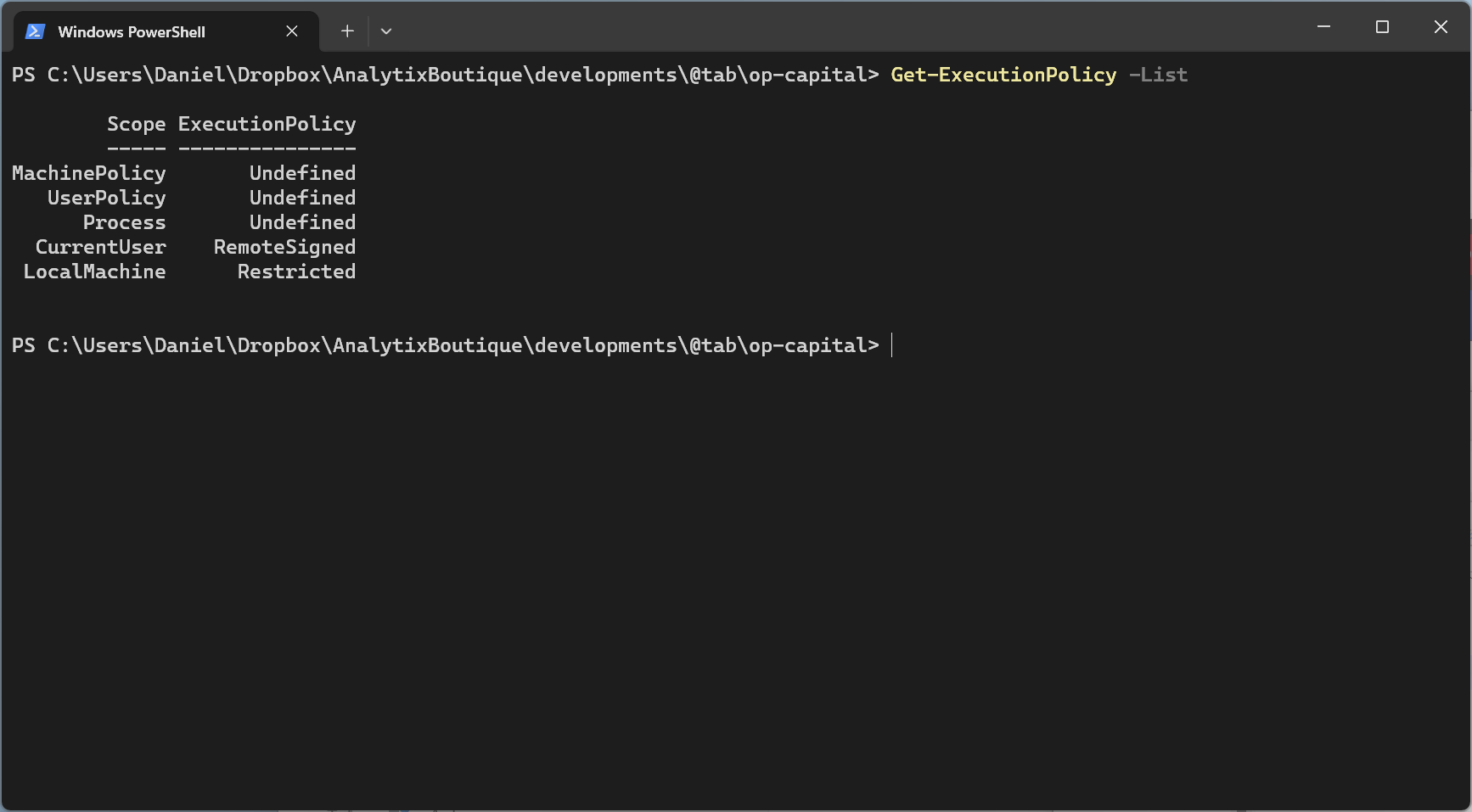Minimize the terminal window
Viewport: 1472px width, 812px height.
1323,26
